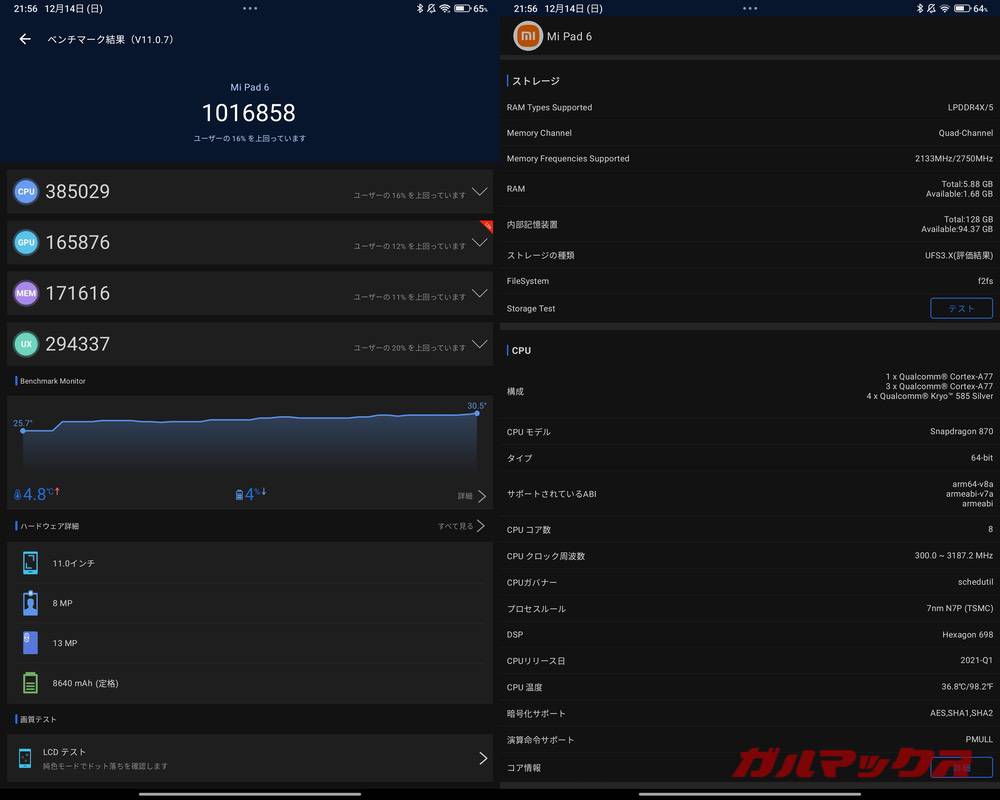Viewport: 1000px width, 800px height.
Task: Click the GPU score badge icon
Action: click(26, 242)
